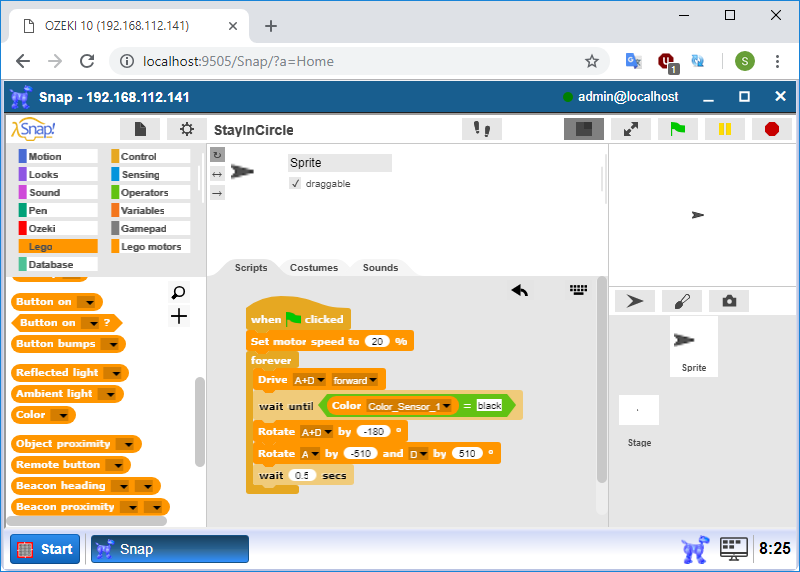
Task: Set sprite rotation style to can rotate
Action: click(217, 155)
